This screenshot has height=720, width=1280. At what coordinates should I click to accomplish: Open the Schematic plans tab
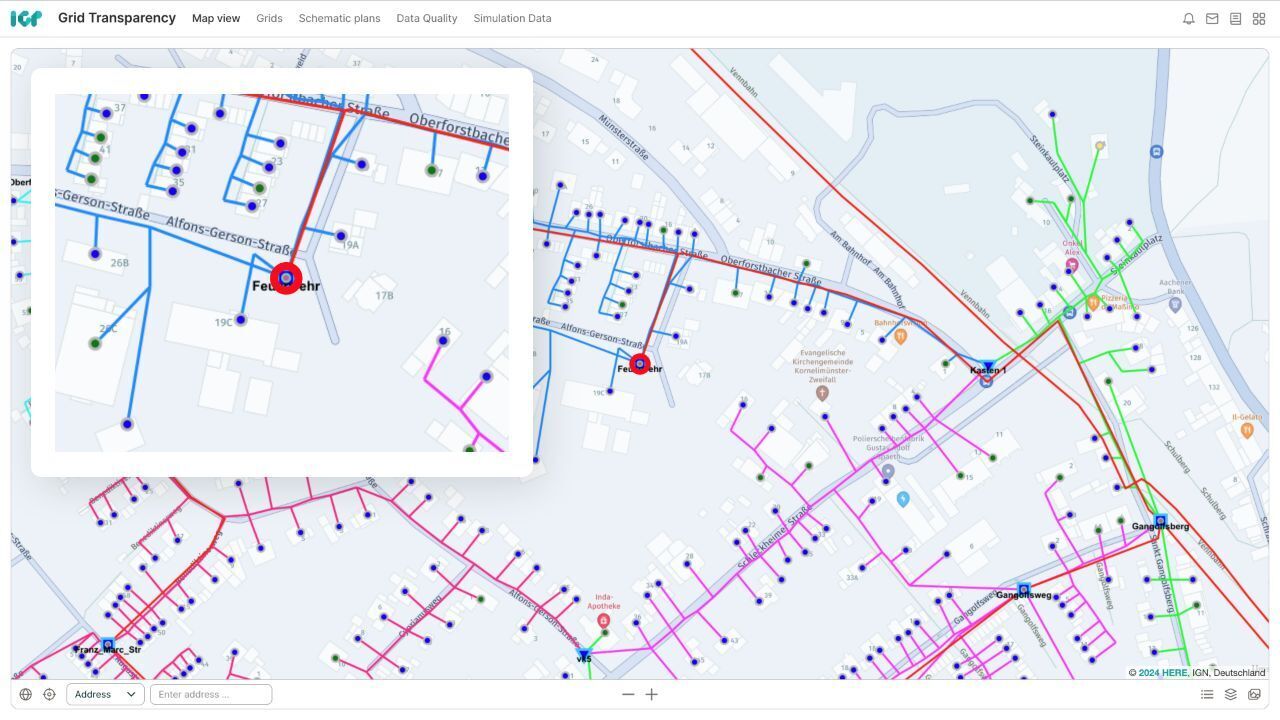(339, 18)
